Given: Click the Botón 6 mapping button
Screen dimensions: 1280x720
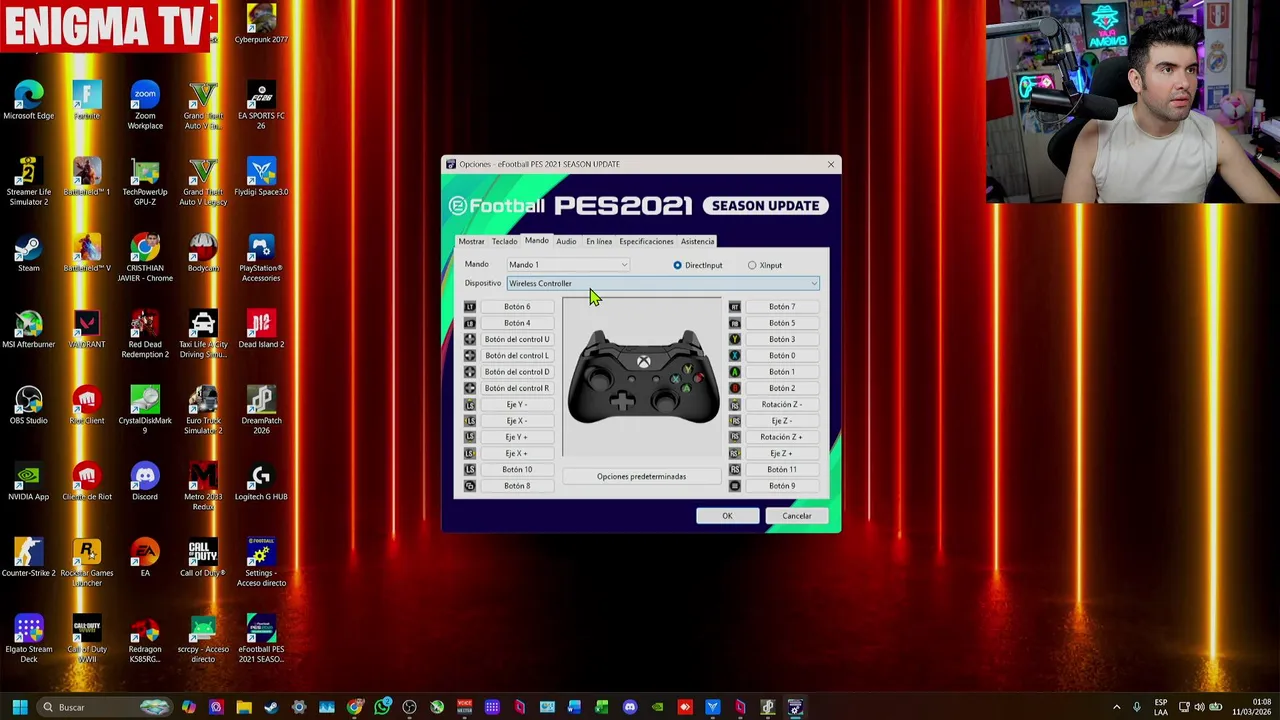Looking at the screenshot, I should point(517,307).
